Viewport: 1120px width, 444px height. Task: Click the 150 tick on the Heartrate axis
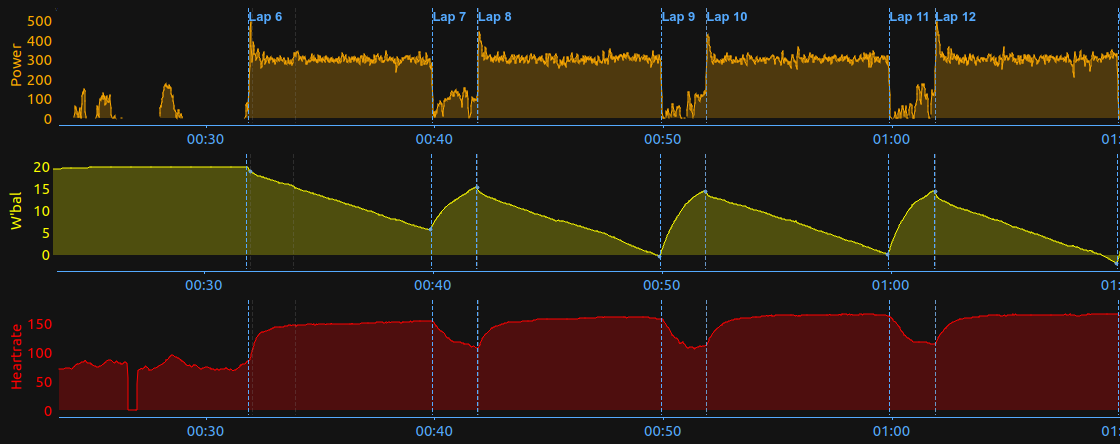coord(39,324)
